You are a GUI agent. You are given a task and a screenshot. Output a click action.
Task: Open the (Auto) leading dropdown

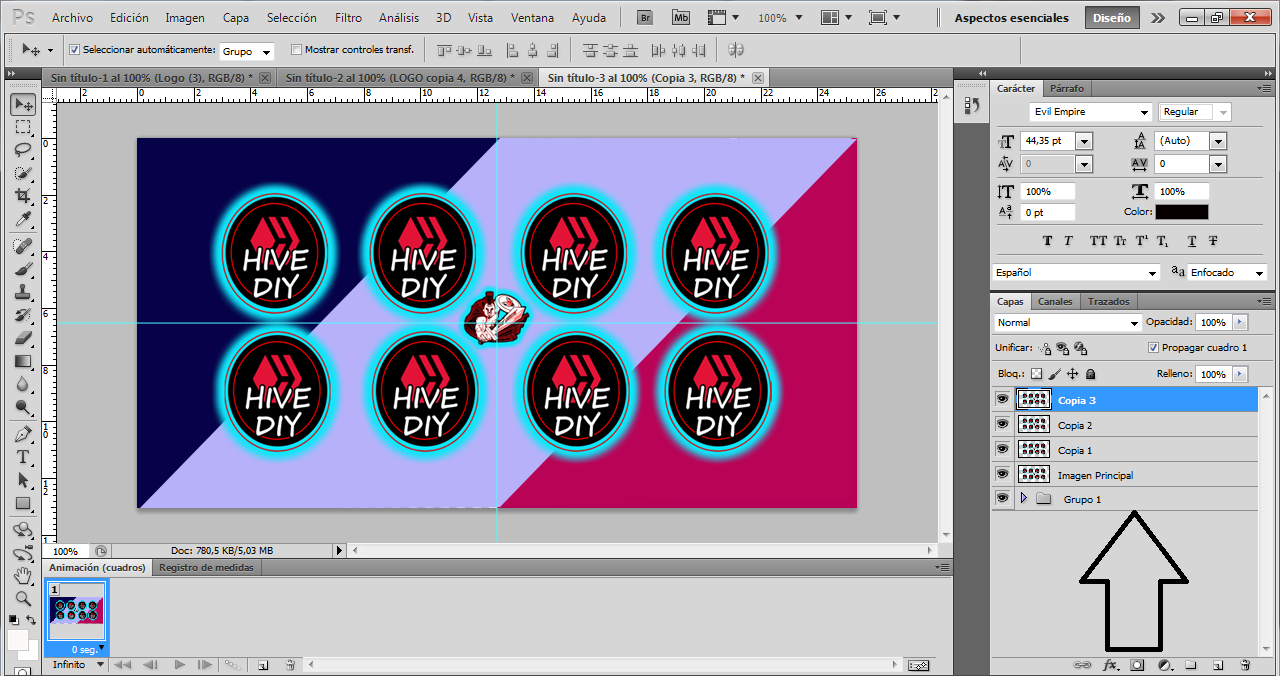tap(1218, 141)
